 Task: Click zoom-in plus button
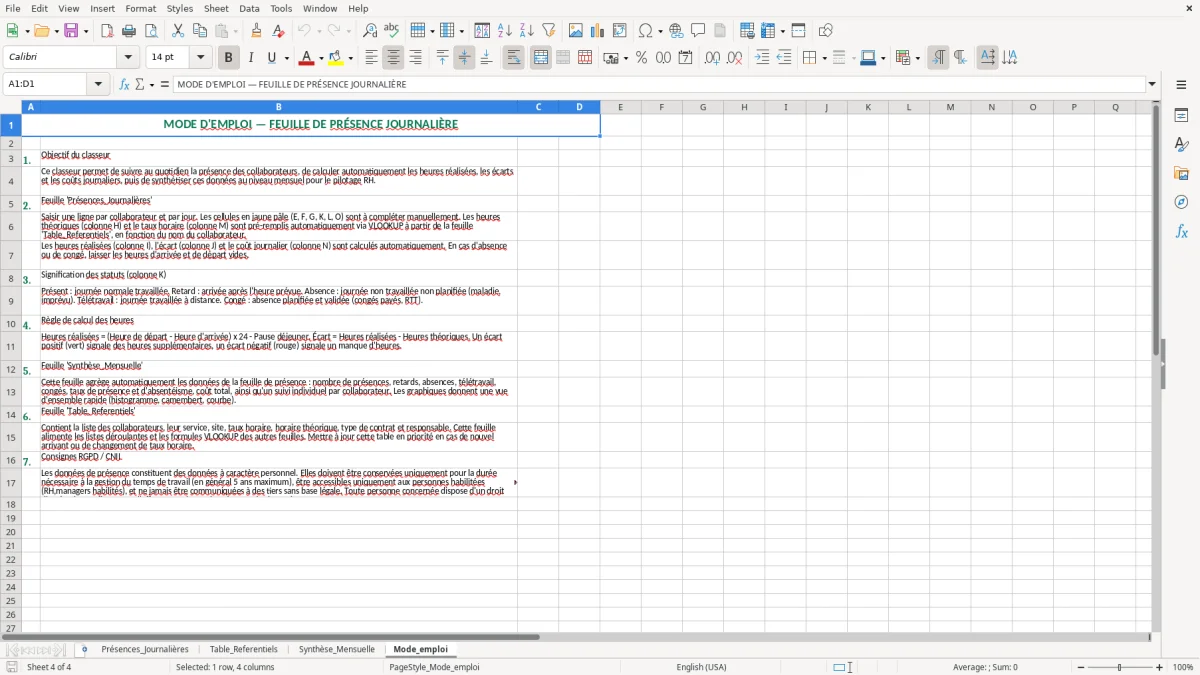coord(1160,667)
